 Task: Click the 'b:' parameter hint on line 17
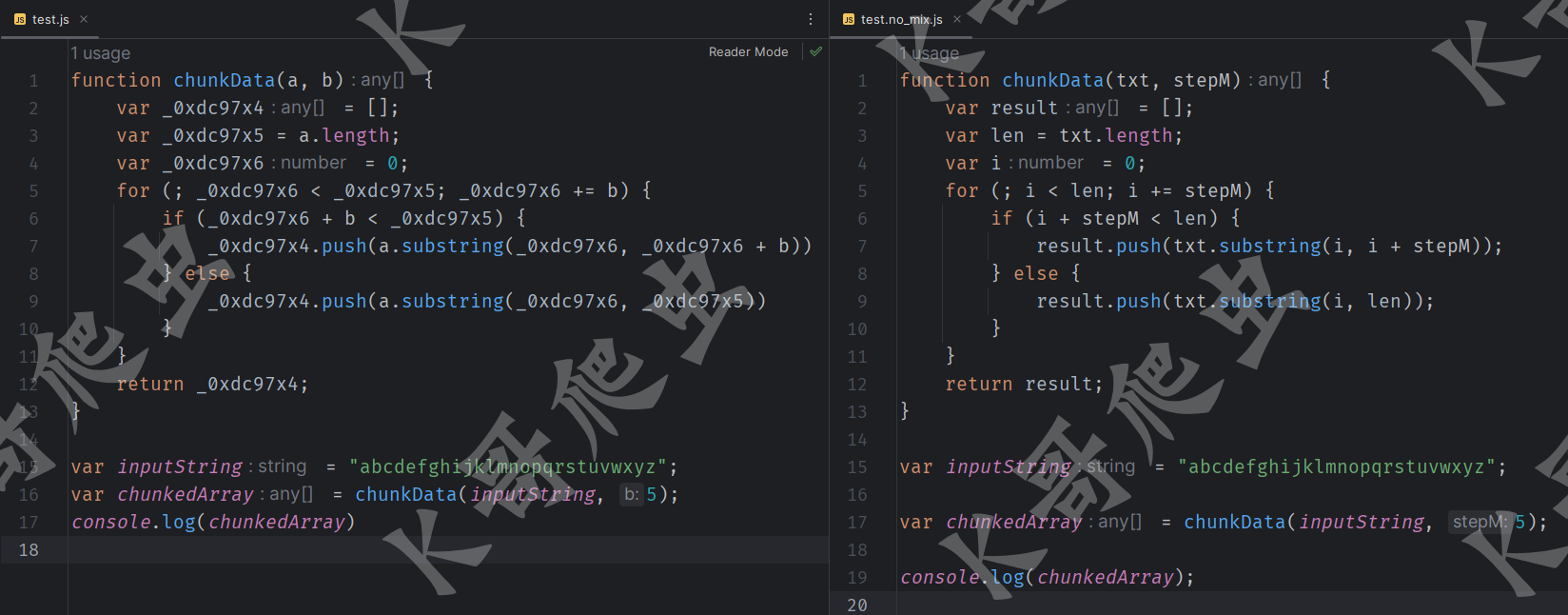click(632, 495)
